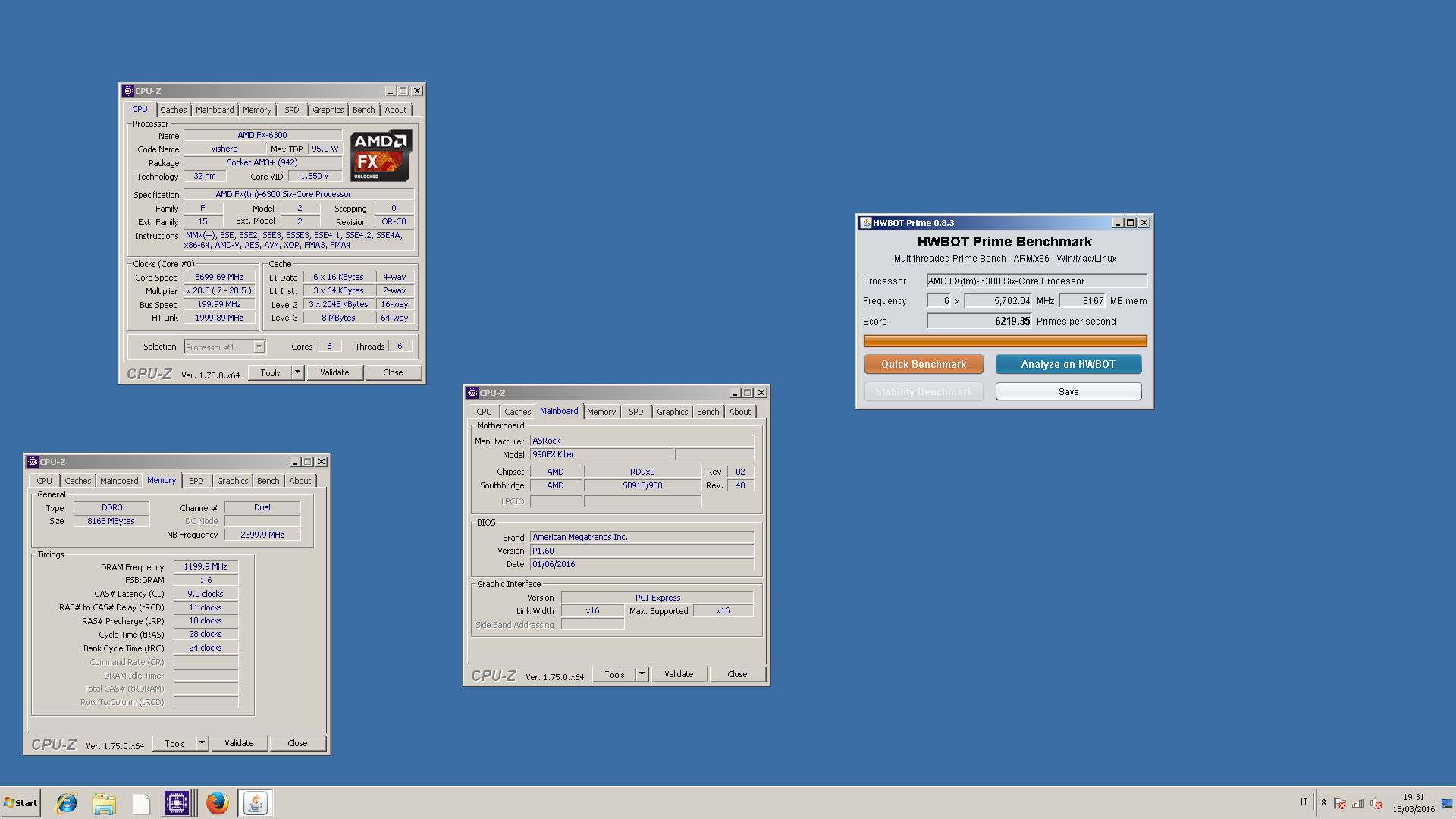This screenshot has width=1456, height=819.
Task: Close the HWBOT Prime window via X
Action: [x=1144, y=223]
